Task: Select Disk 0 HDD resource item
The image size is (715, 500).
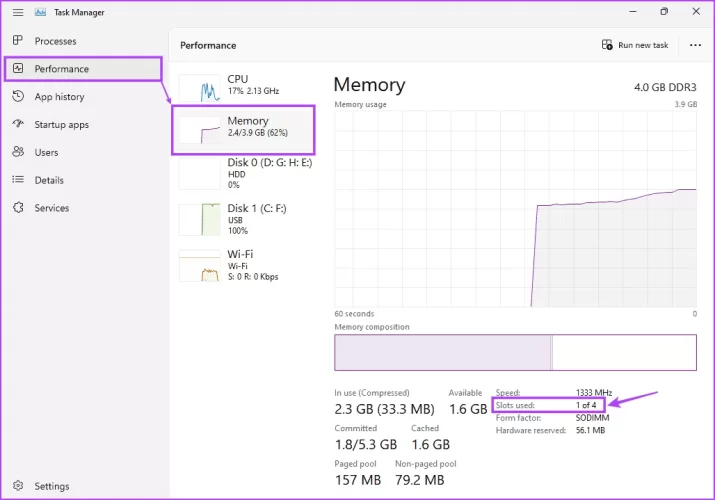Action: [244, 172]
